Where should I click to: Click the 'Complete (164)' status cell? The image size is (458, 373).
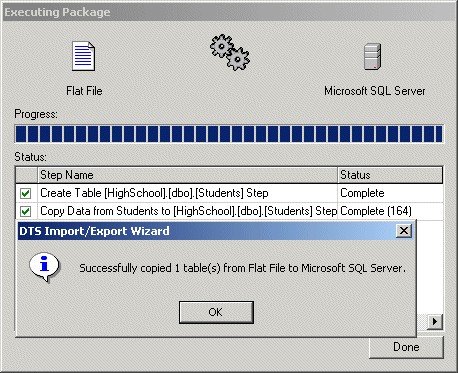pos(376,211)
